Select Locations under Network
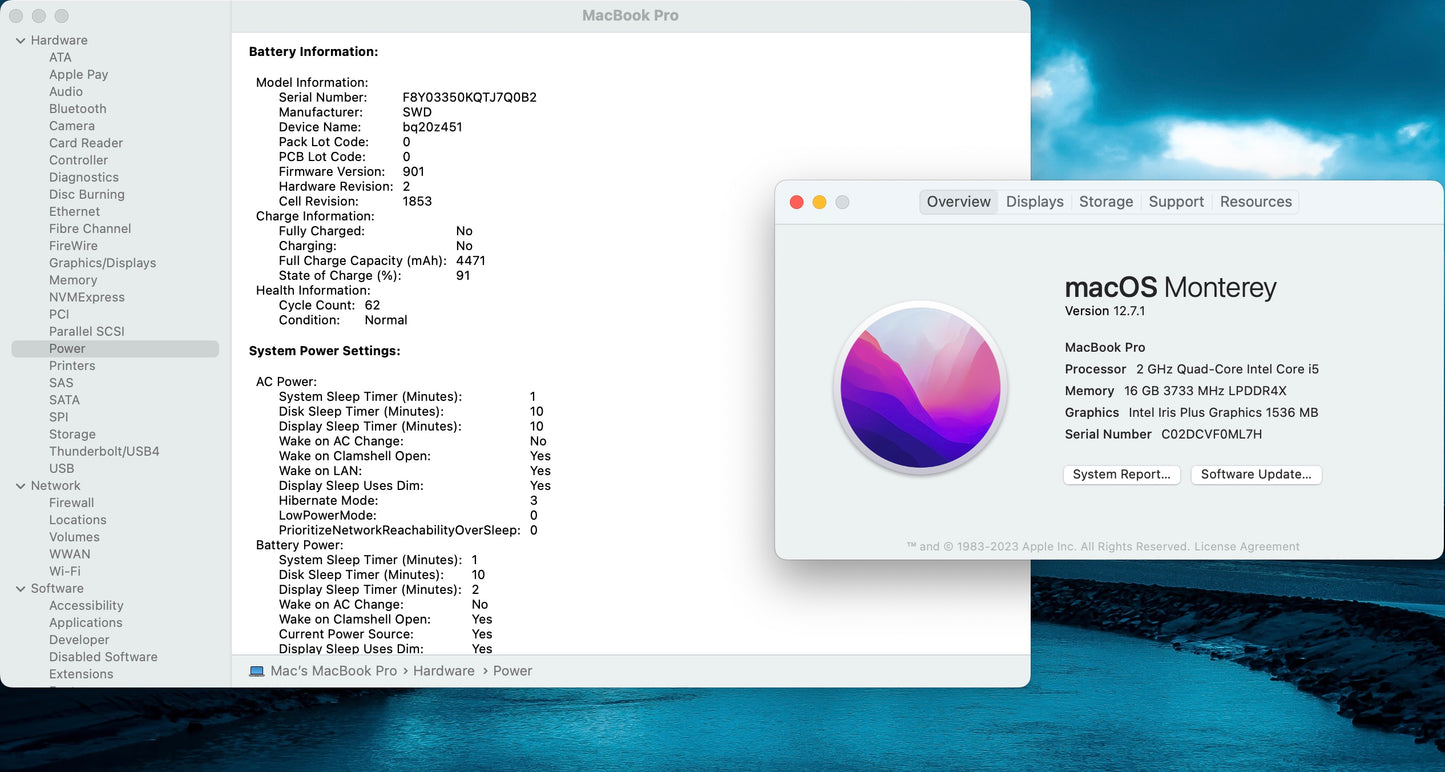The width and height of the screenshot is (1445, 772). tap(78, 520)
